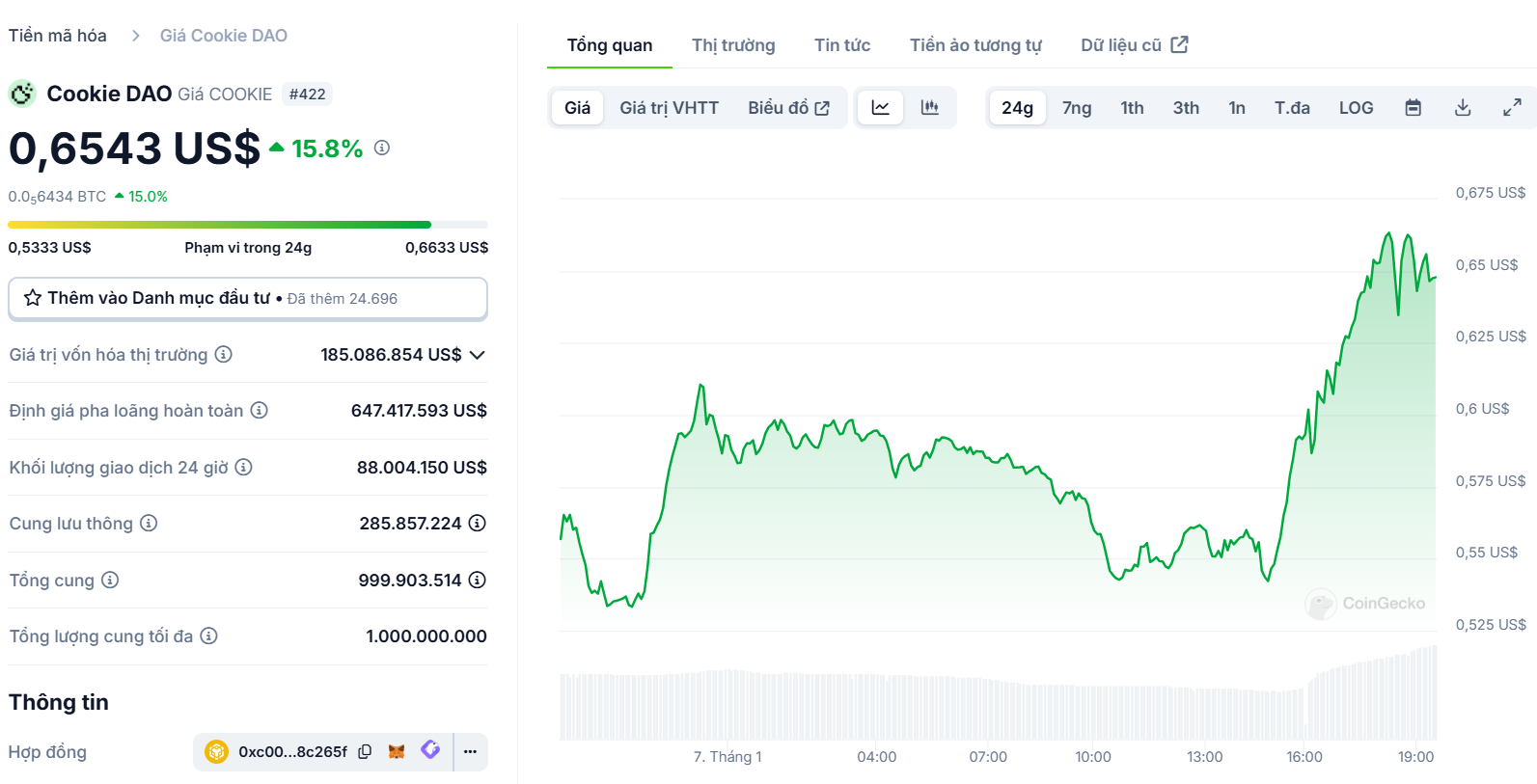The image size is (1537, 784).
Task: Show info icon beside Tổng cung label
Action: (110, 580)
